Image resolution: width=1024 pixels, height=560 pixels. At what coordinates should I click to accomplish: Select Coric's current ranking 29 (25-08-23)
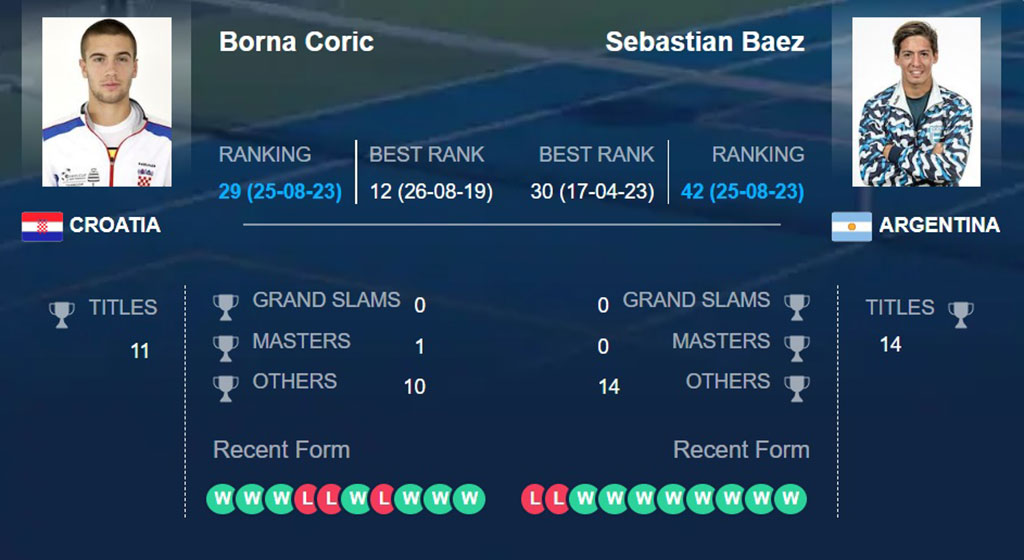tap(280, 192)
